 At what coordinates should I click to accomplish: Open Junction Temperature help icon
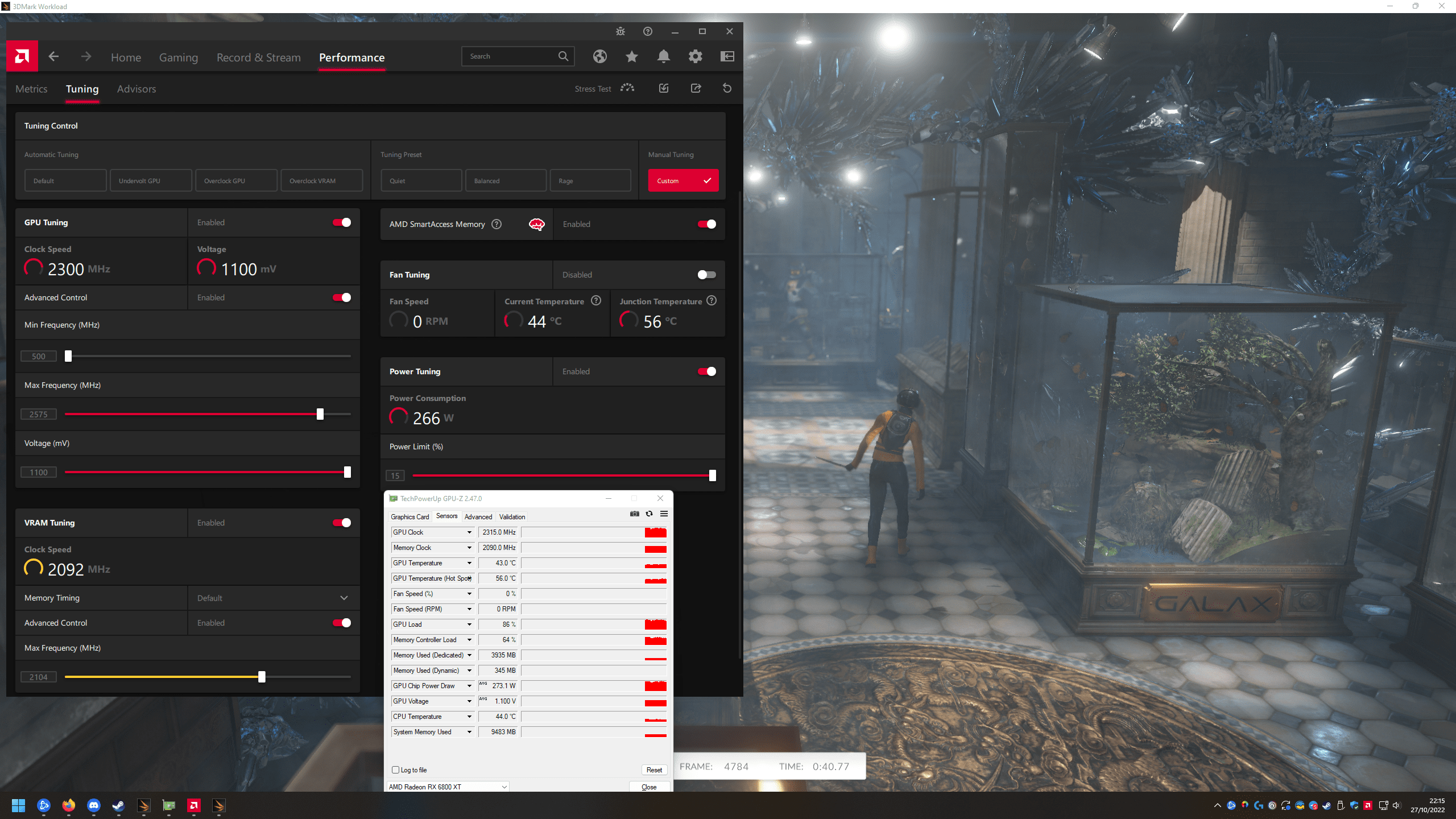pos(712,301)
